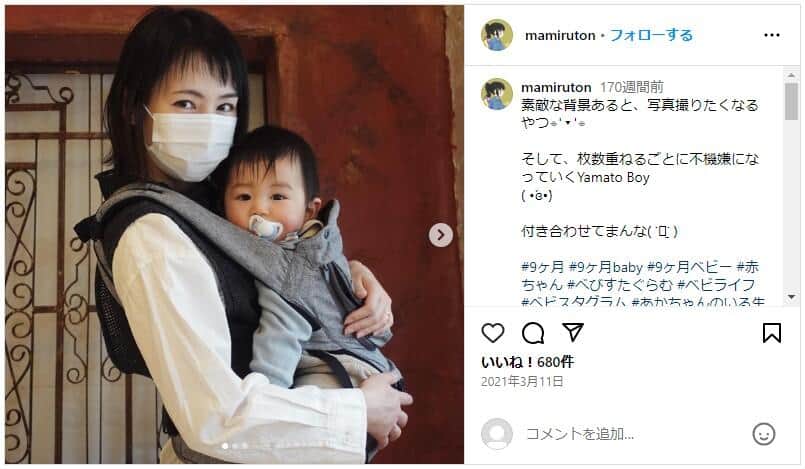View likes list いいね！680件
805x469 pixels.
point(527,362)
